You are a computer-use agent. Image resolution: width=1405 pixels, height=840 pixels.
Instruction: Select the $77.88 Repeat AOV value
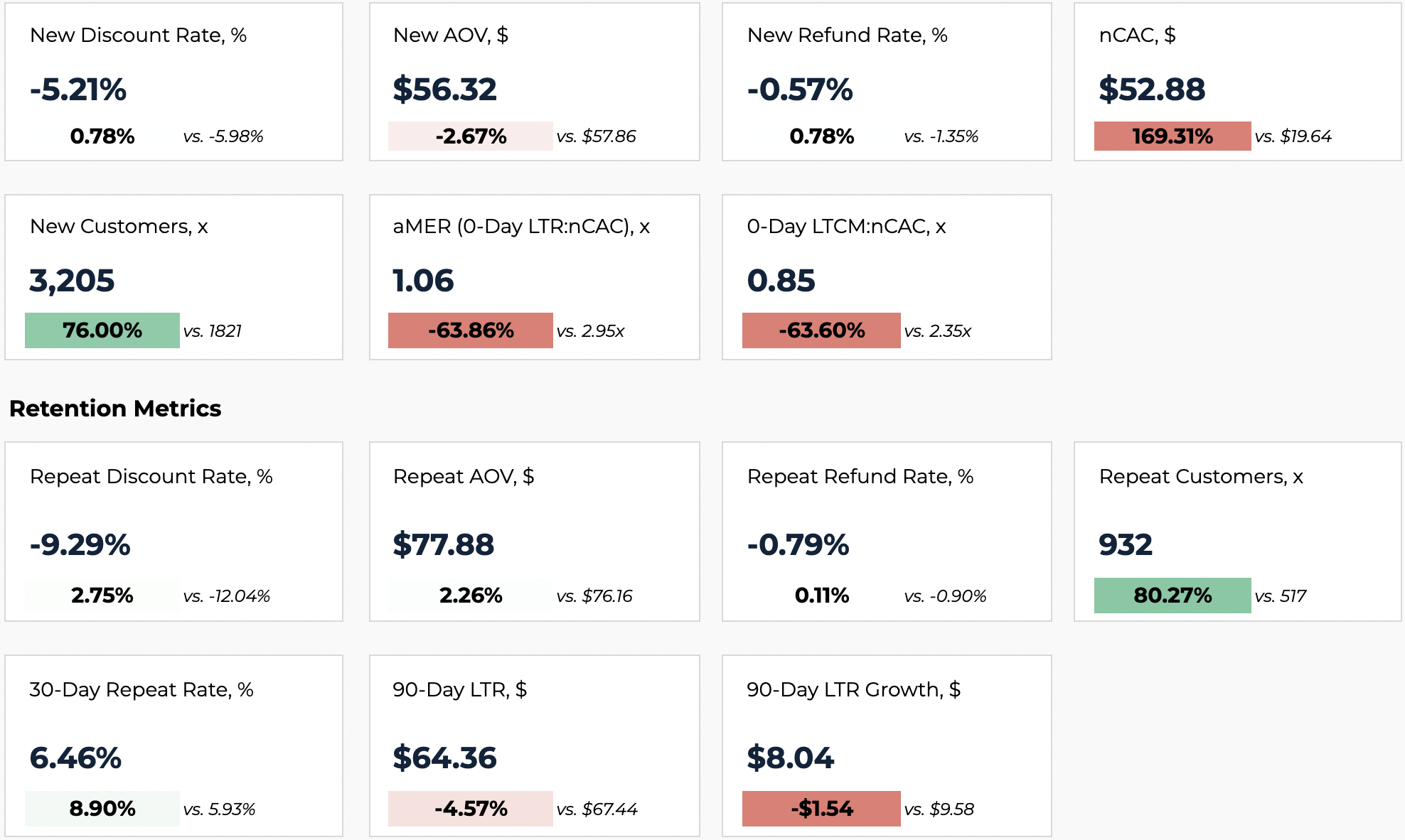(x=443, y=545)
